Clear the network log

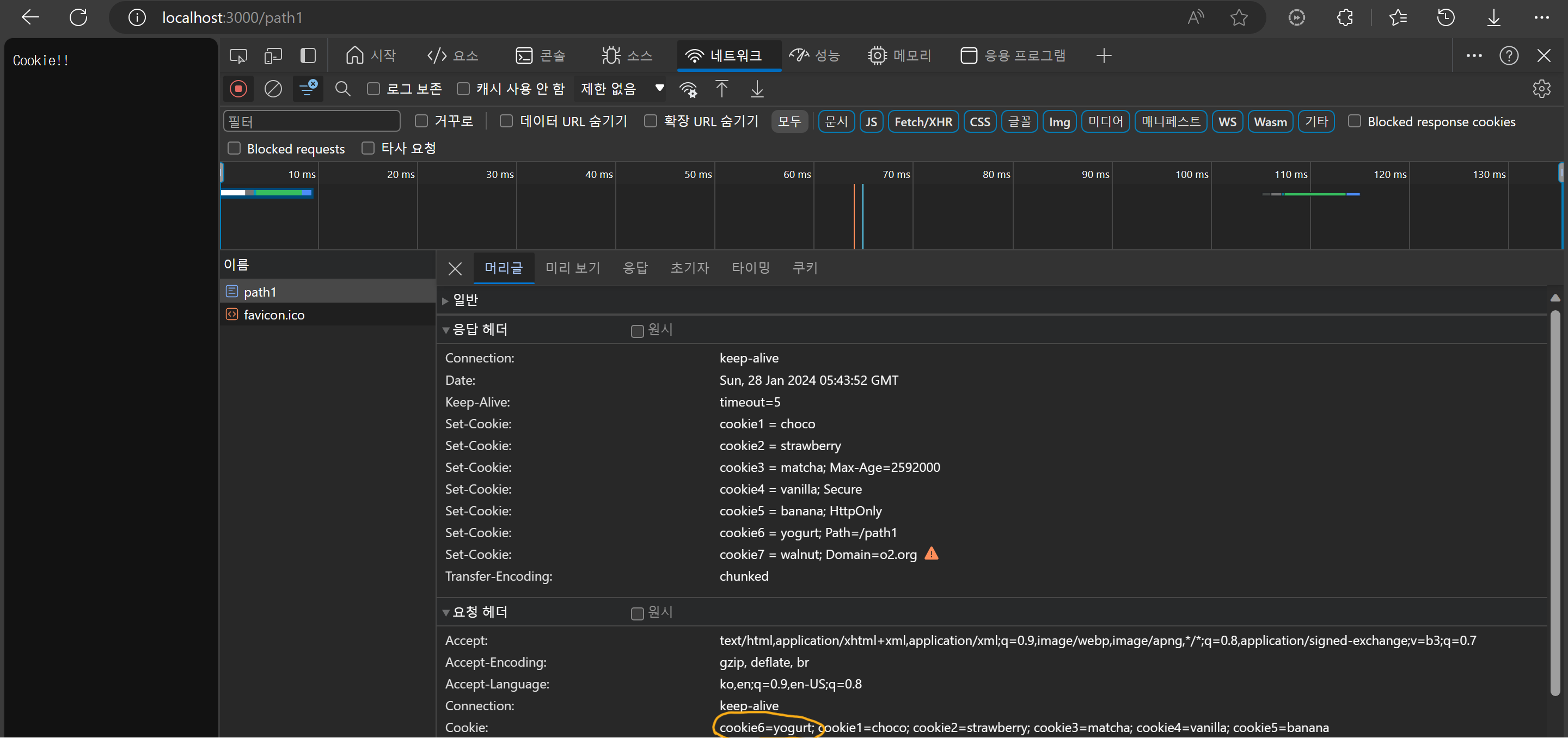coord(273,89)
